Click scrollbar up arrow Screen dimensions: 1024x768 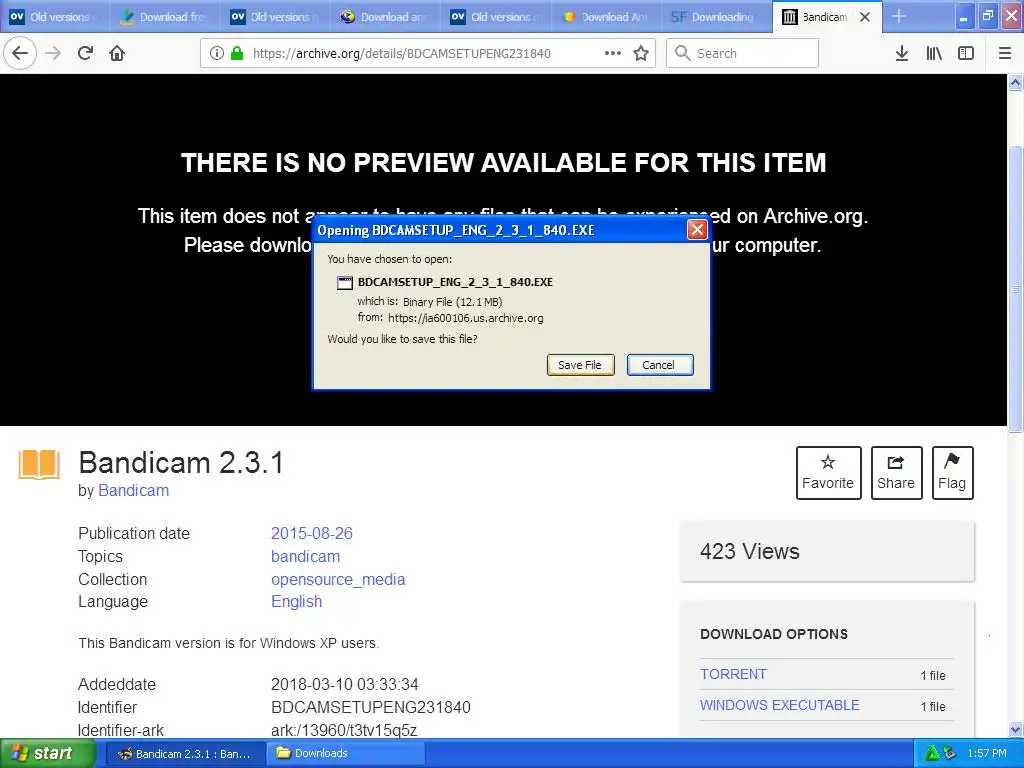[1015, 82]
